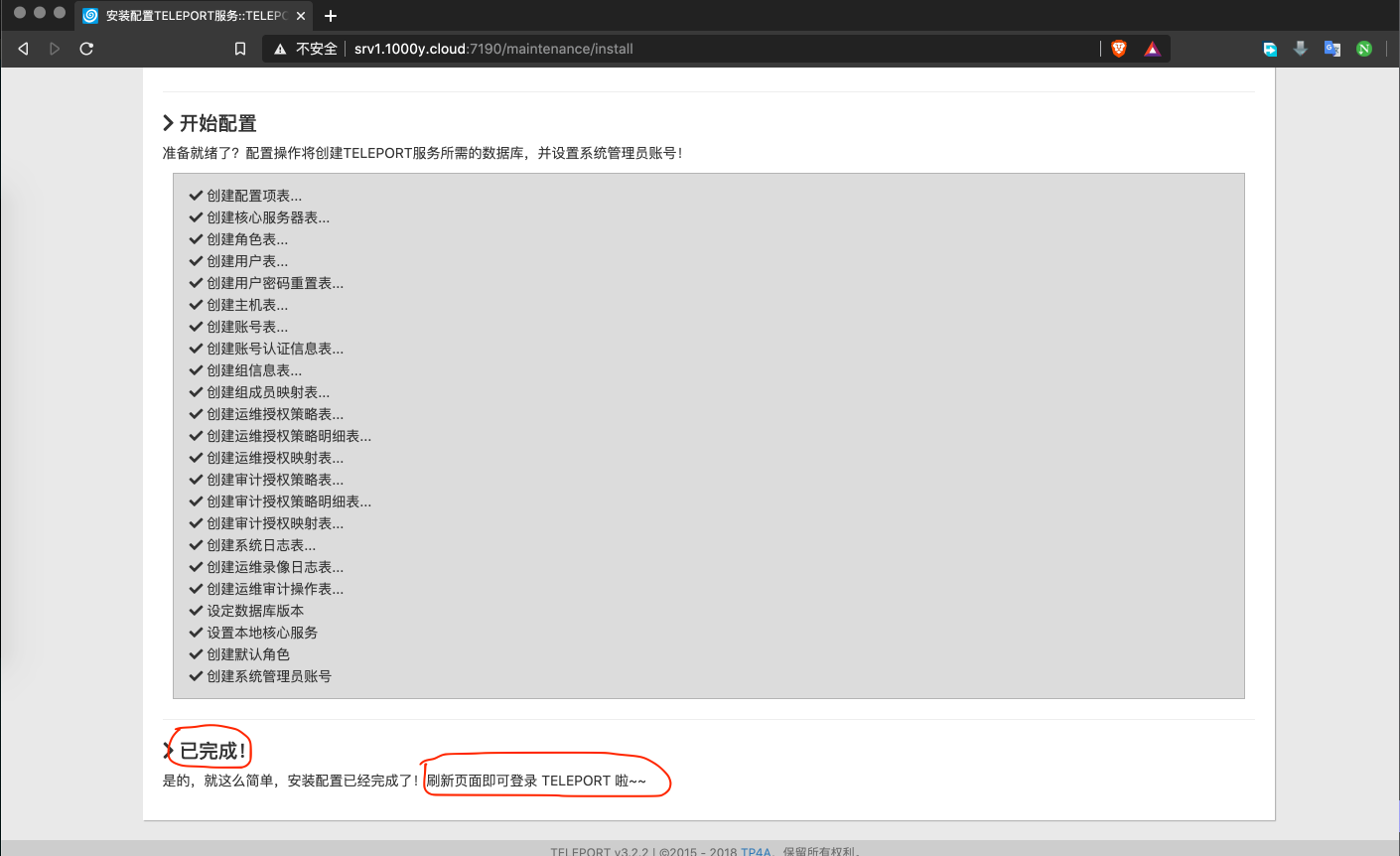
Task: Go back to the previous page
Action: click(x=24, y=49)
